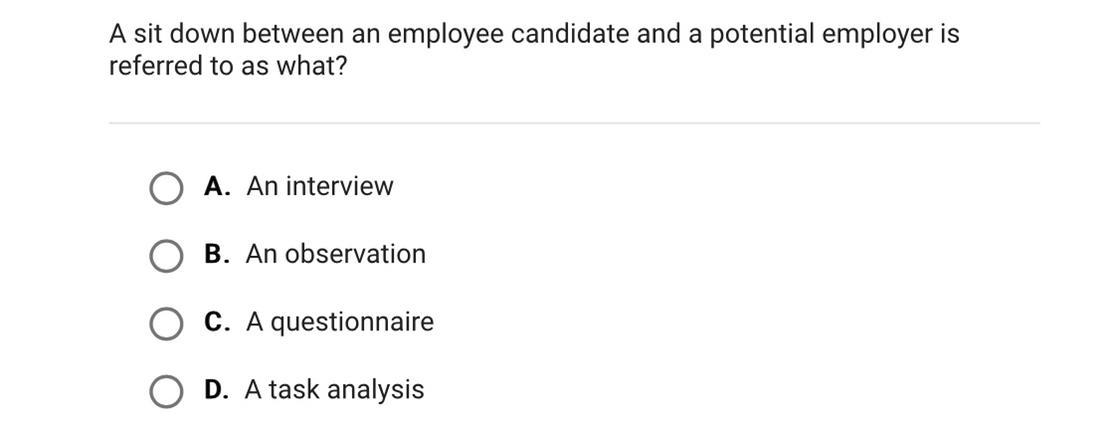The image size is (1118, 432).
Task: Select the radio button for option B
Action: [x=166, y=255]
